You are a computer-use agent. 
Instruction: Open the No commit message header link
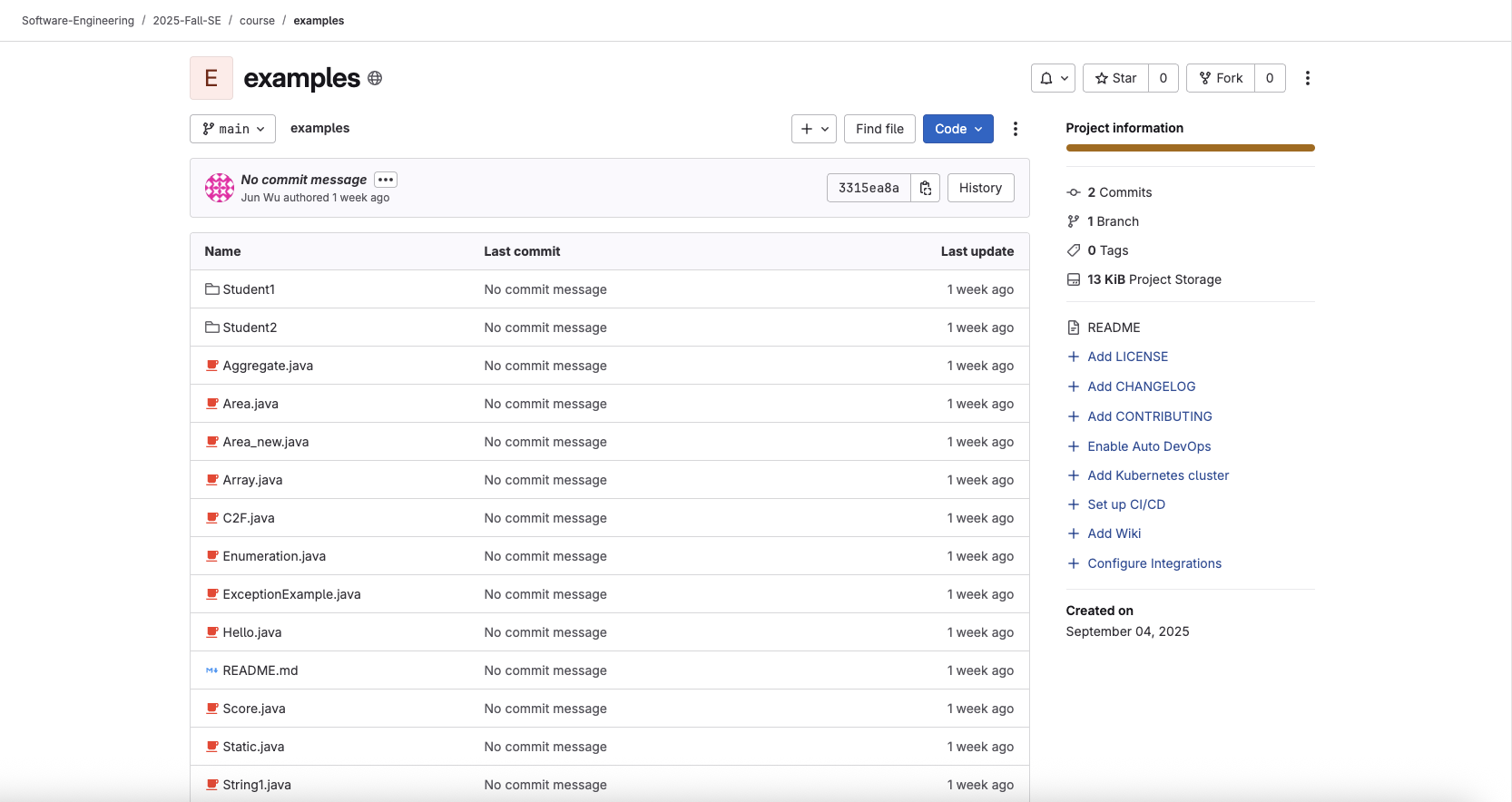click(304, 180)
